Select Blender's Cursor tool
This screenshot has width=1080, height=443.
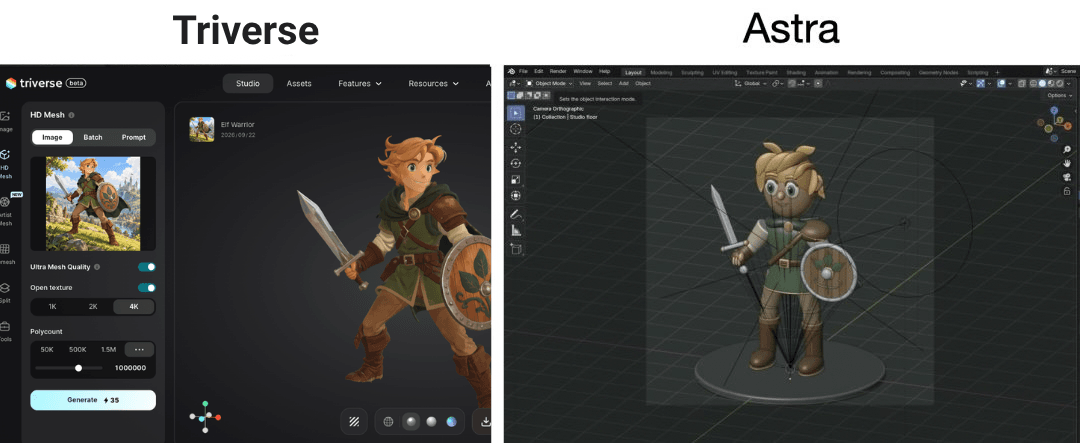(x=515, y=129)
